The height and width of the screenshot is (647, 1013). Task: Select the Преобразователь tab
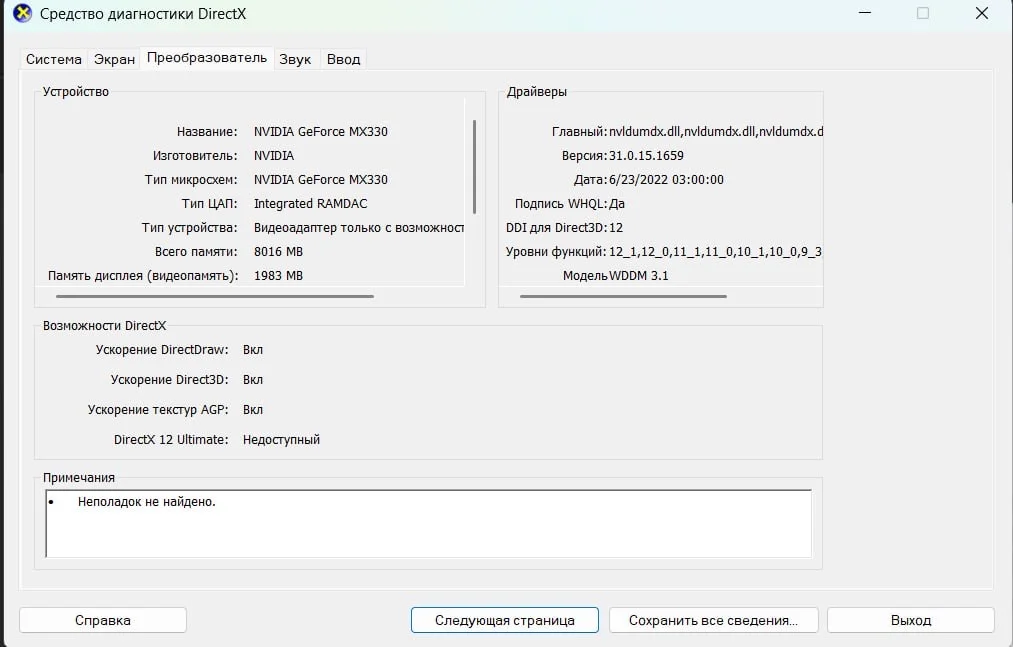click(x=207, y=58)
